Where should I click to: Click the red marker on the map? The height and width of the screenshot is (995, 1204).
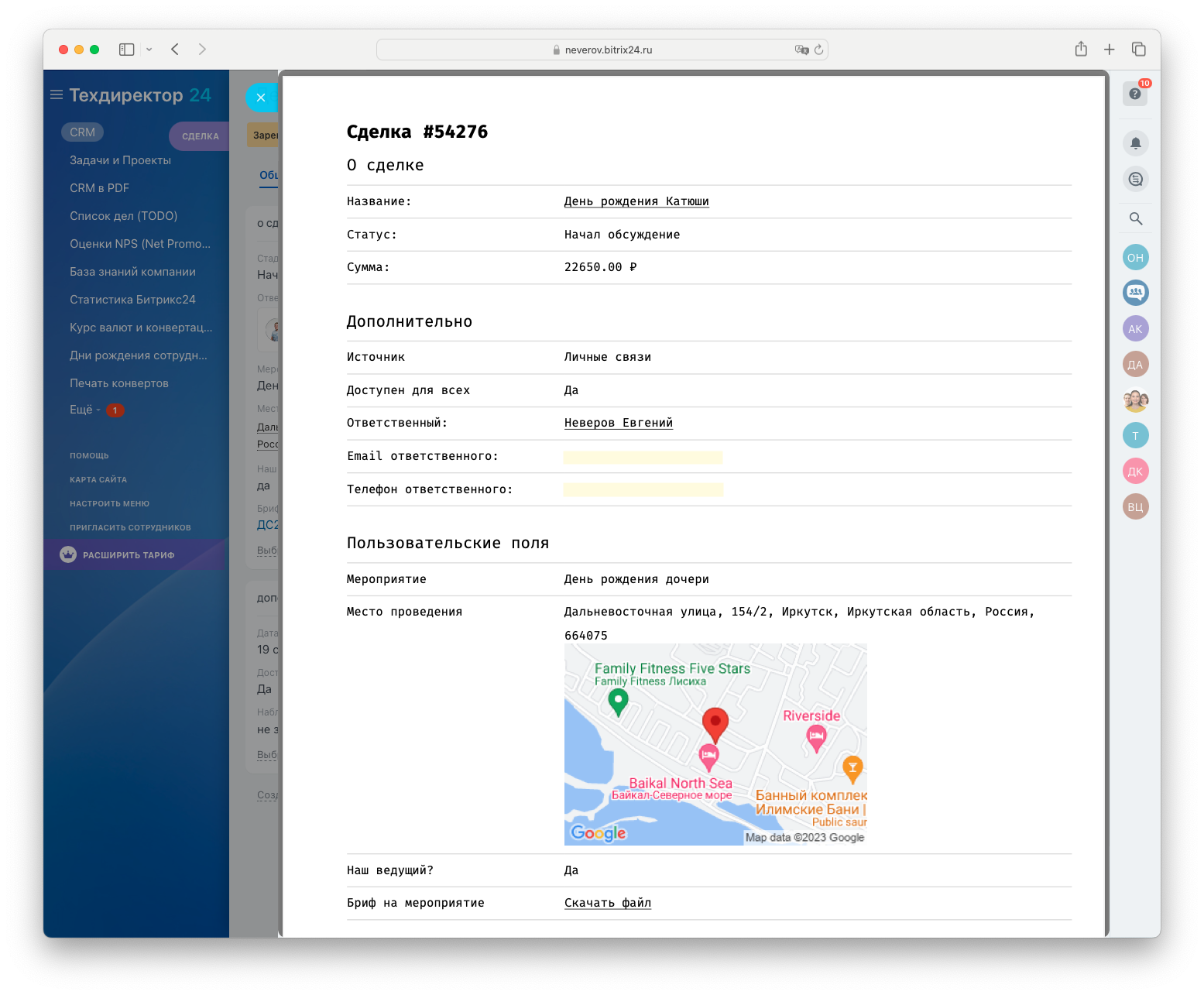tap(715, 723)
